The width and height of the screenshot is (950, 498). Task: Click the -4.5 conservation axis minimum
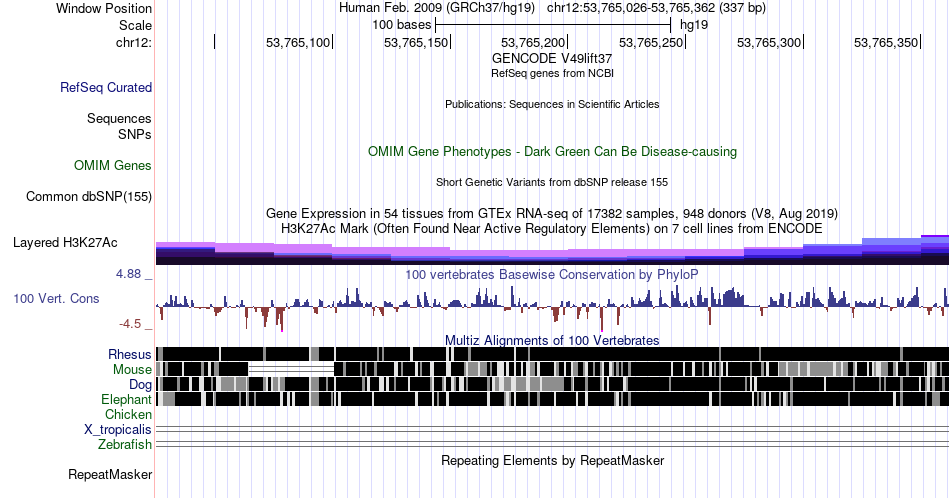tap(130, 324)
